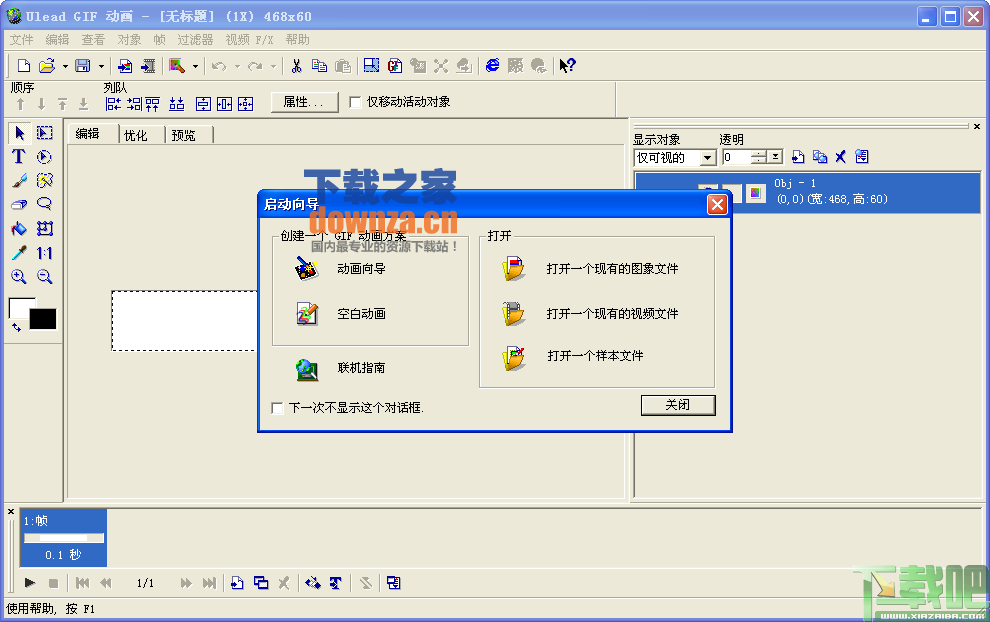Click the Zoom In magnifier tool
The image size is (990, 622).
[x=18, y=277]
